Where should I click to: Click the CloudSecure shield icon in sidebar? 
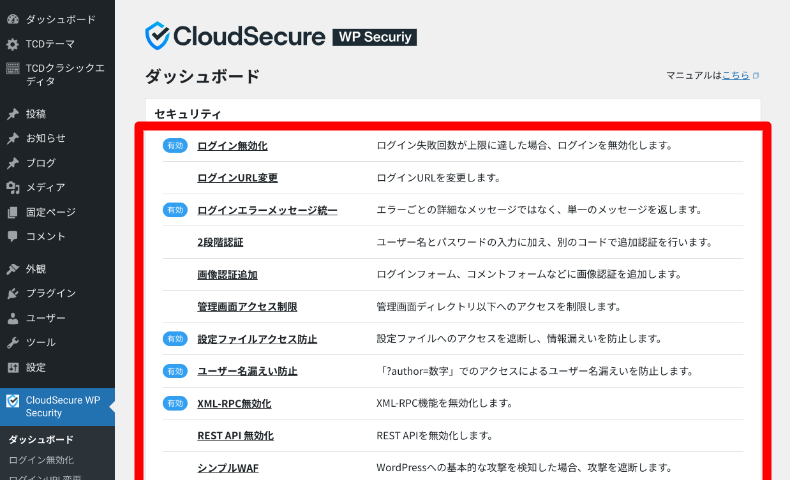(13, 401)
